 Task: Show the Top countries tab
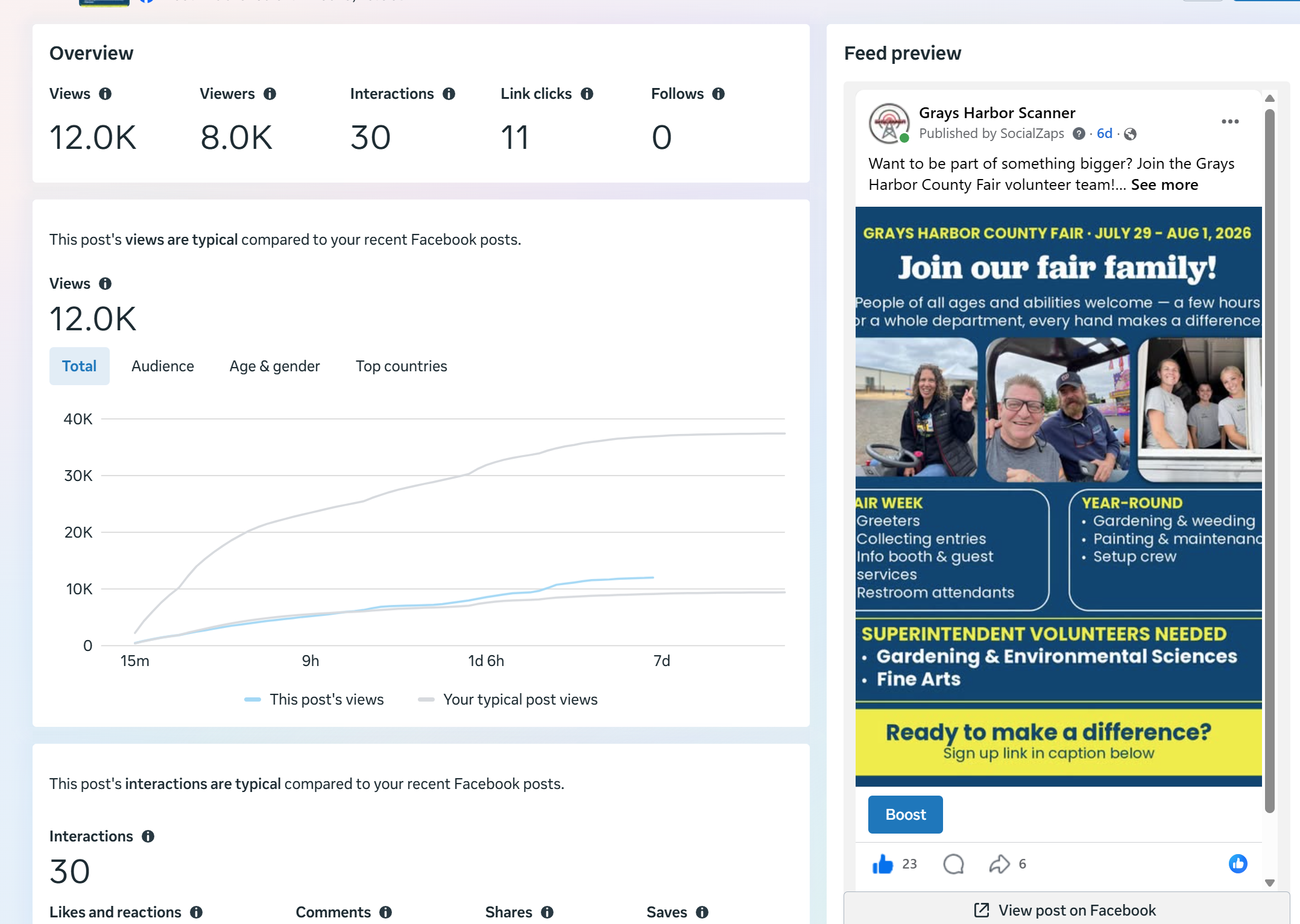pos(402,366)
